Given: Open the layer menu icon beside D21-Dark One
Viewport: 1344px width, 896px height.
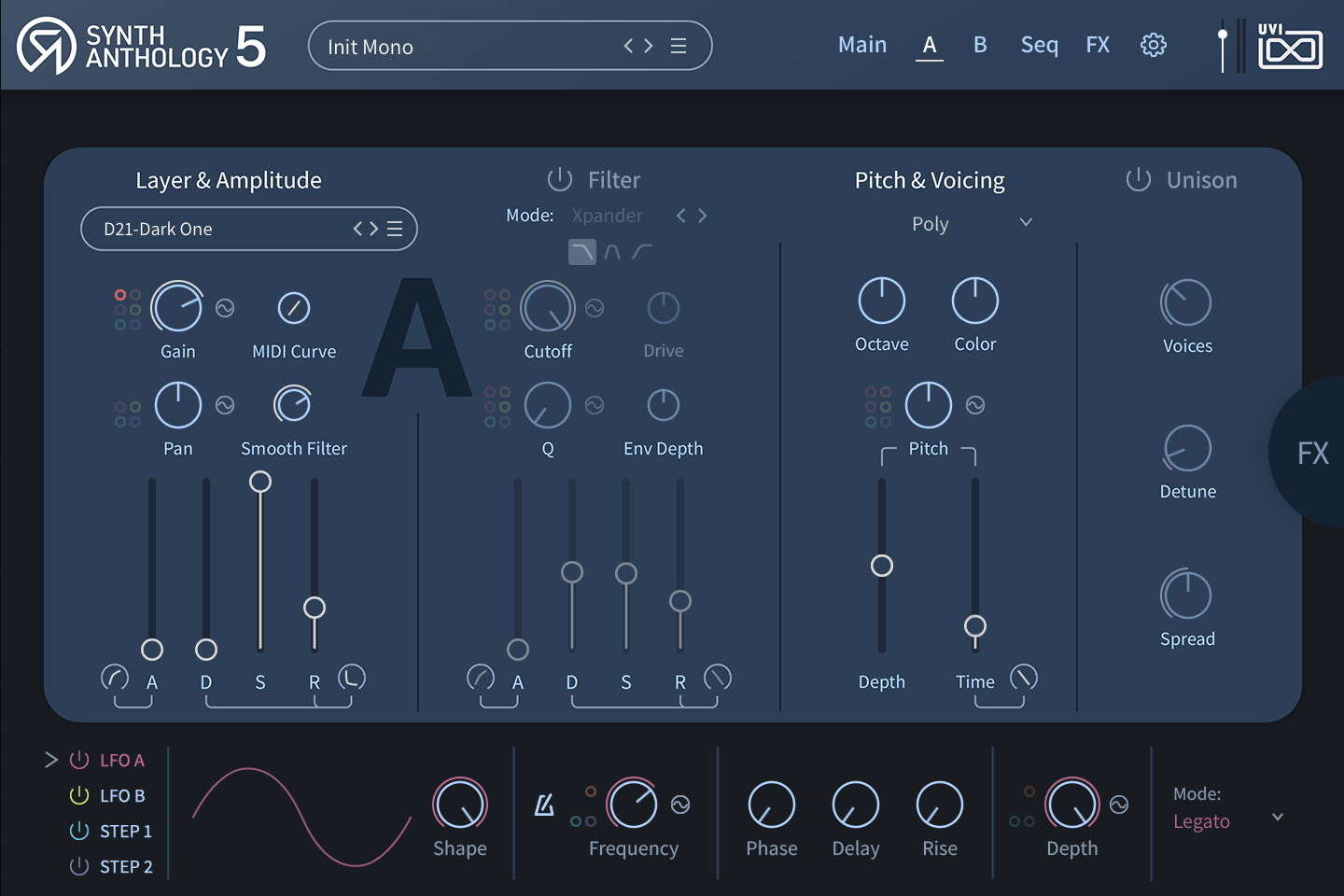Looking at the screenshot, I should pos(395,229).
